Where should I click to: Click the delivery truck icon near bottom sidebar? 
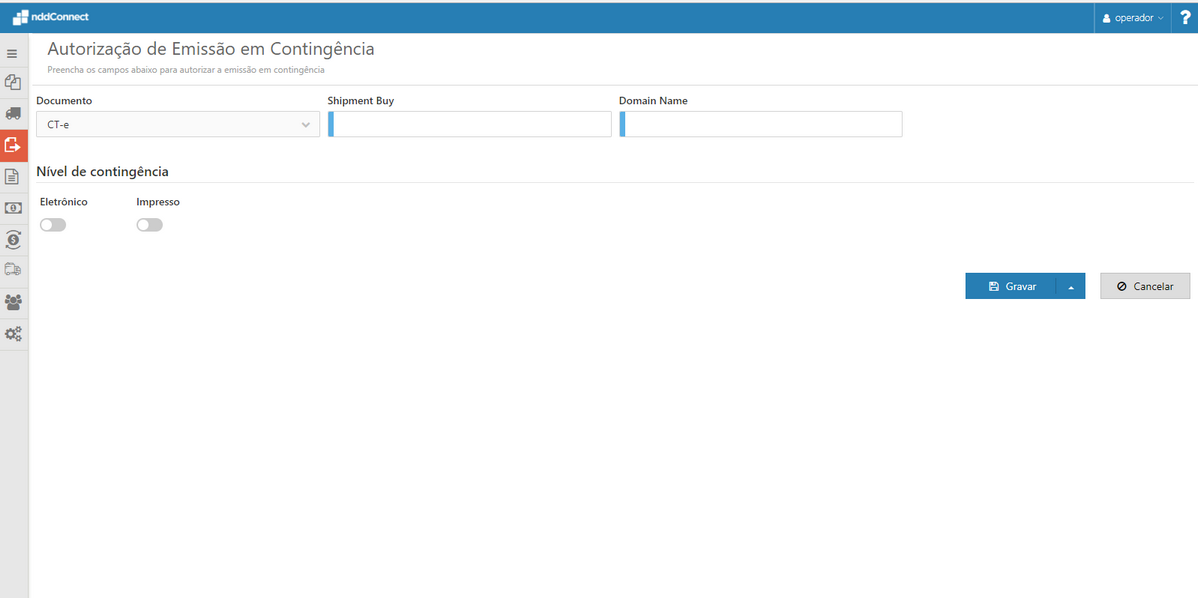(x=13, y=270)
